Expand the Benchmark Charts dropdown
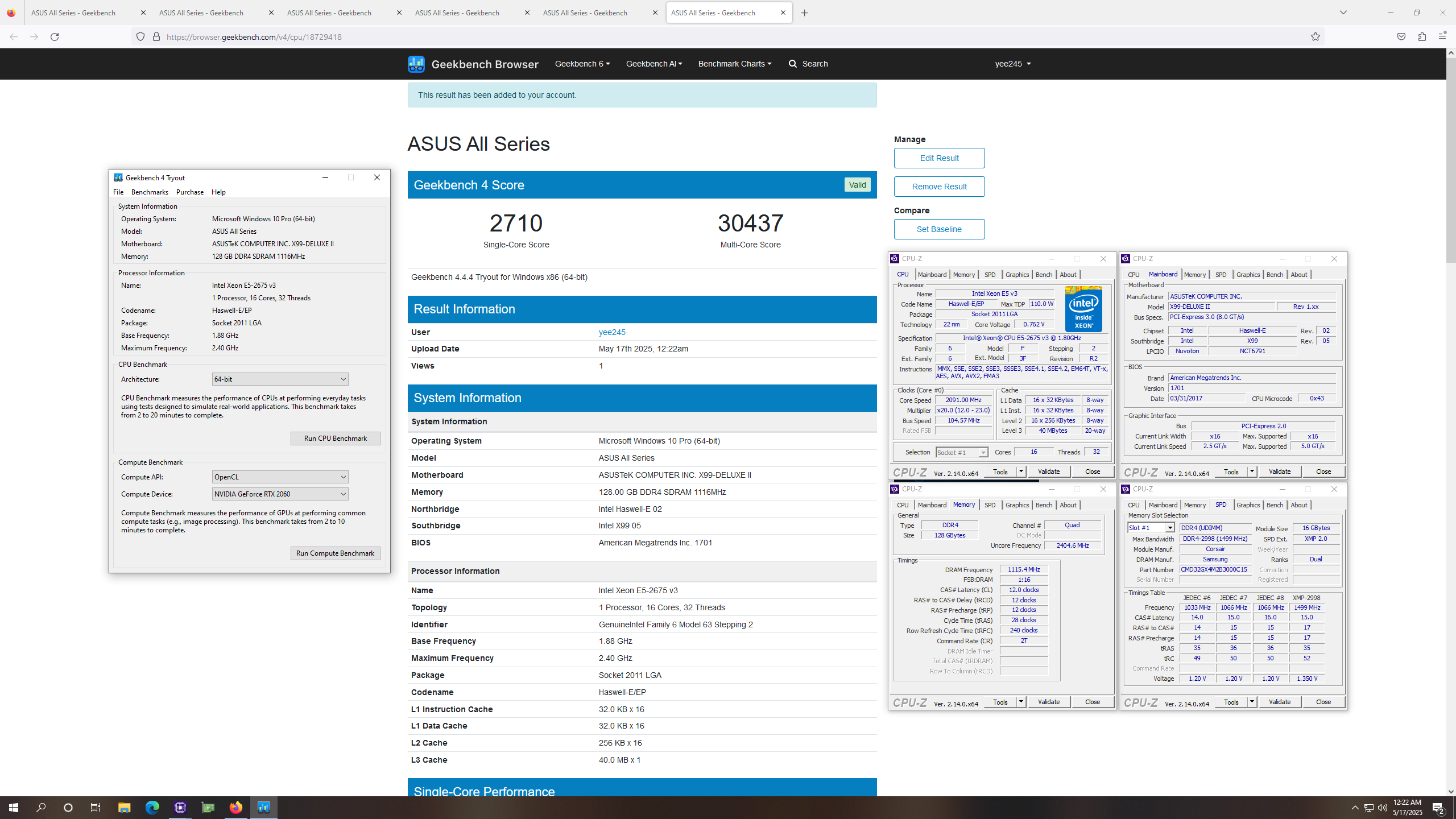Image resolution: width=1456 pixels, height=819 pixels. tap(734, 64)
